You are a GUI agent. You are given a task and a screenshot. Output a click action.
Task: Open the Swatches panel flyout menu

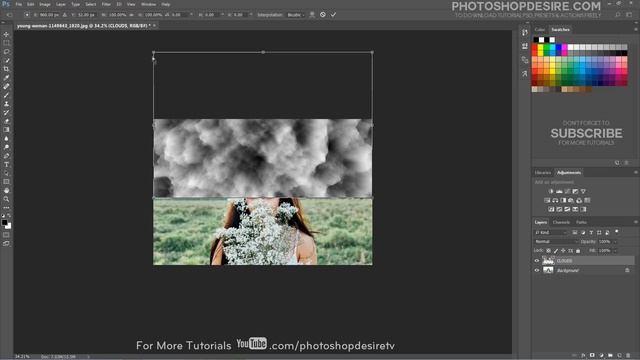coord(636,29)
